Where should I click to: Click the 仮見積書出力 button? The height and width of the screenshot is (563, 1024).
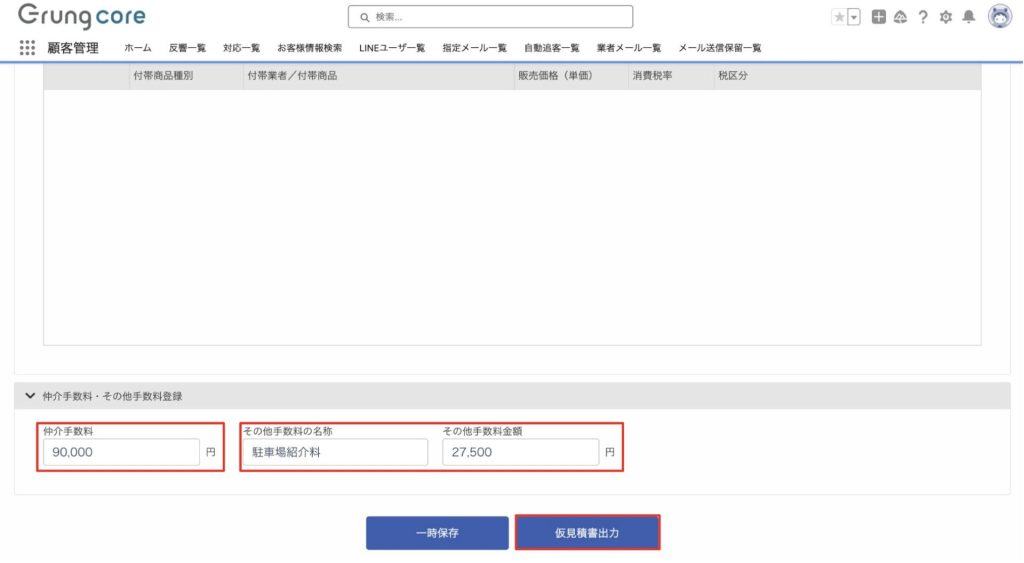(x=587, y=533)
